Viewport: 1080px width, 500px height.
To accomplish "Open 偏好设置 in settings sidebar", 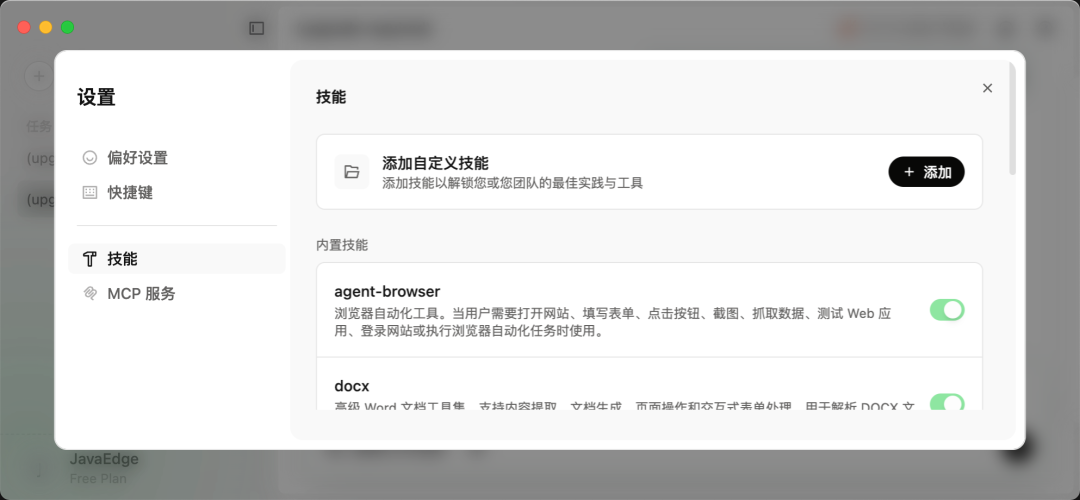I will tap(176, 158).
